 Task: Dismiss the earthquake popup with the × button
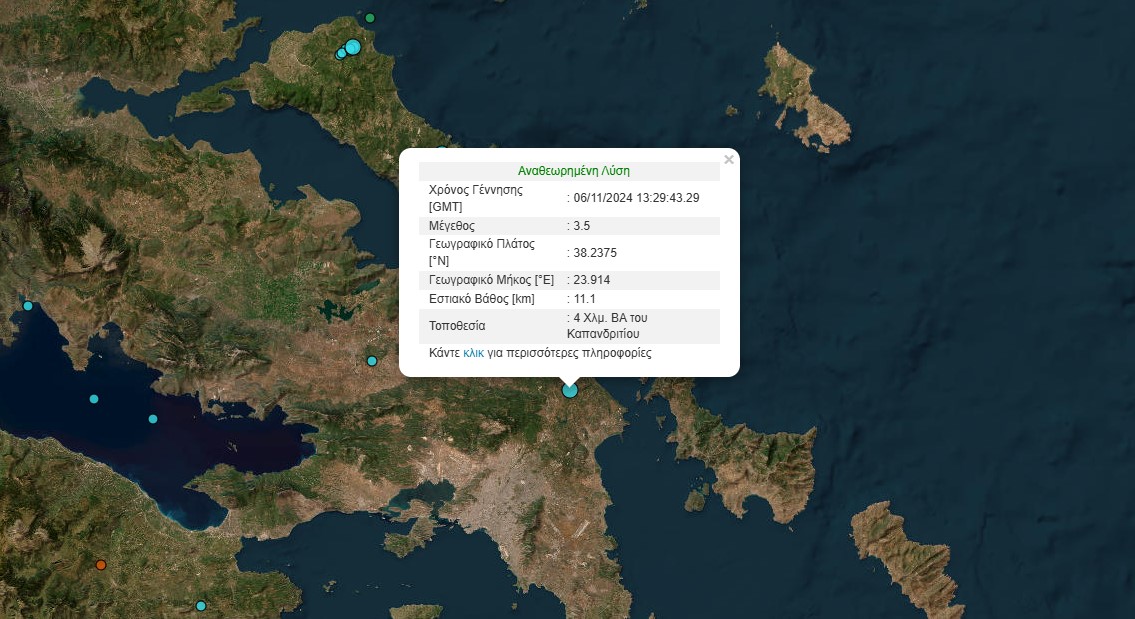tap(729, 159)
